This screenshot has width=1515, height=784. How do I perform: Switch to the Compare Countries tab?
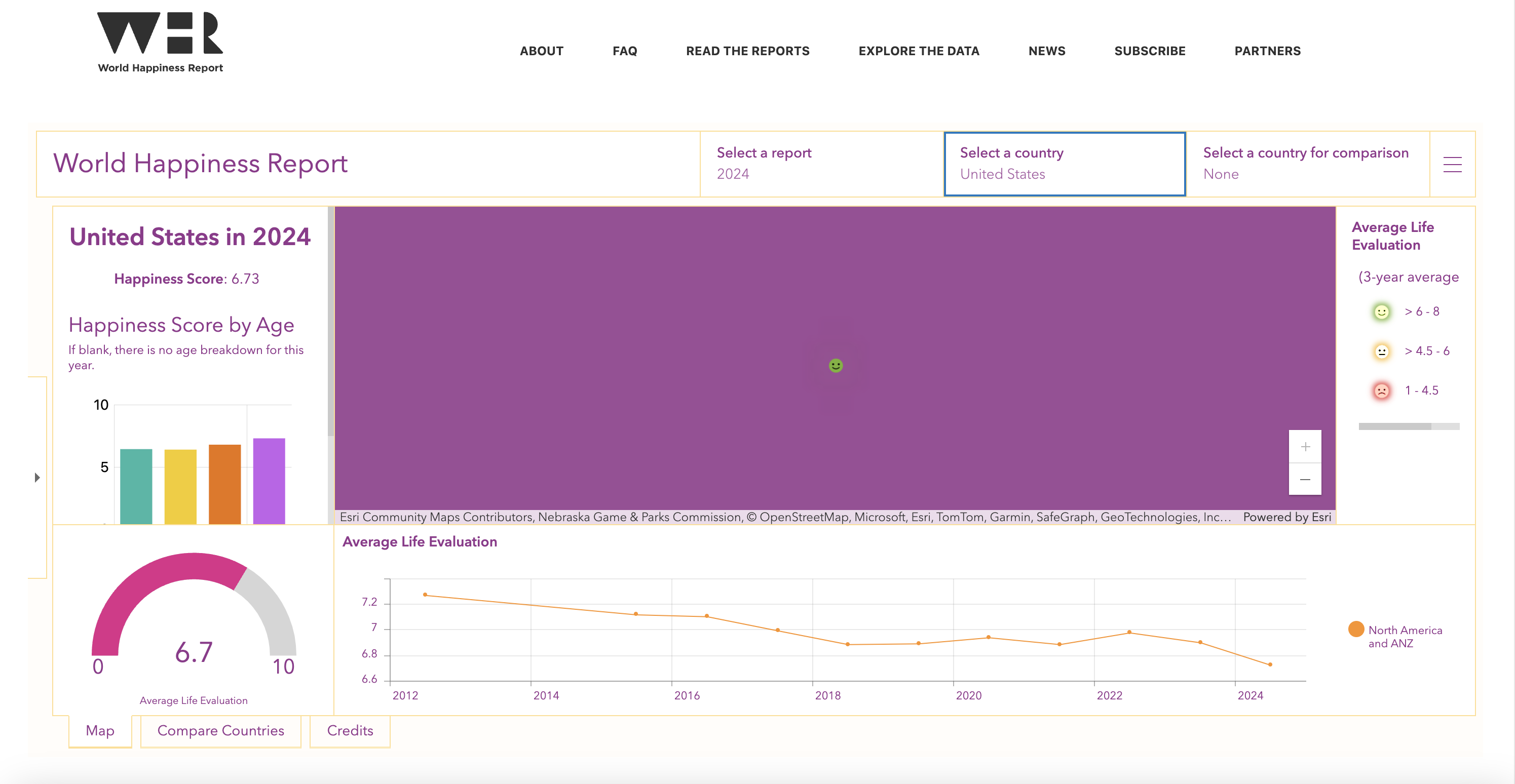pos(220,730)
